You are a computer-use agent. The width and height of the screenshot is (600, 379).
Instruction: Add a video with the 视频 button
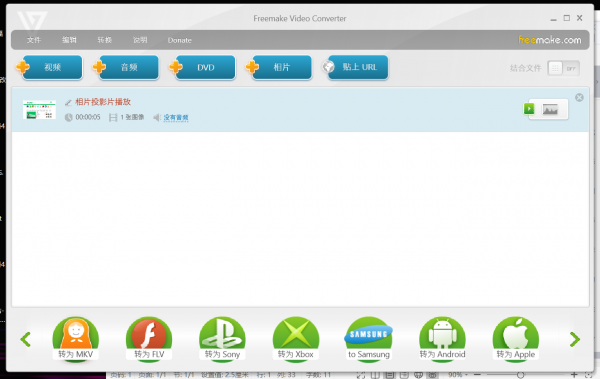tap(50, 67)
